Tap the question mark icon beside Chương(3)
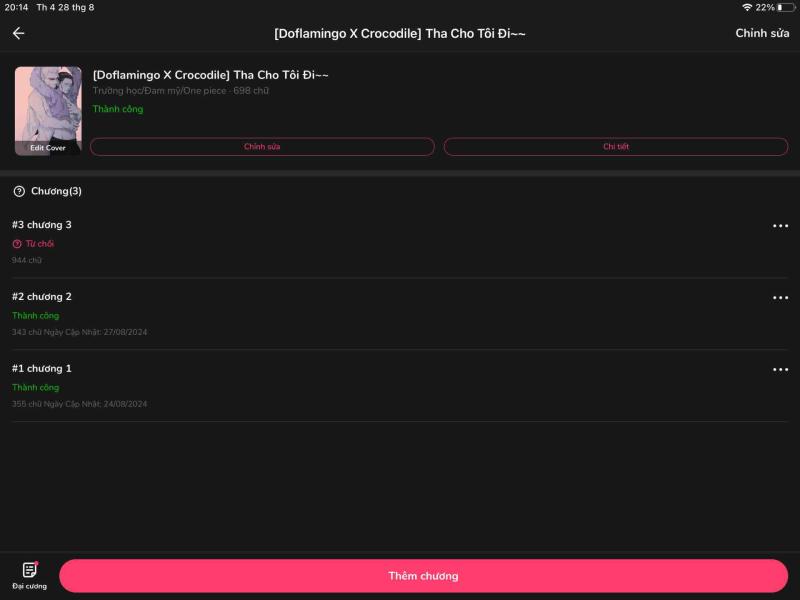800x600 pixels. 19,191
